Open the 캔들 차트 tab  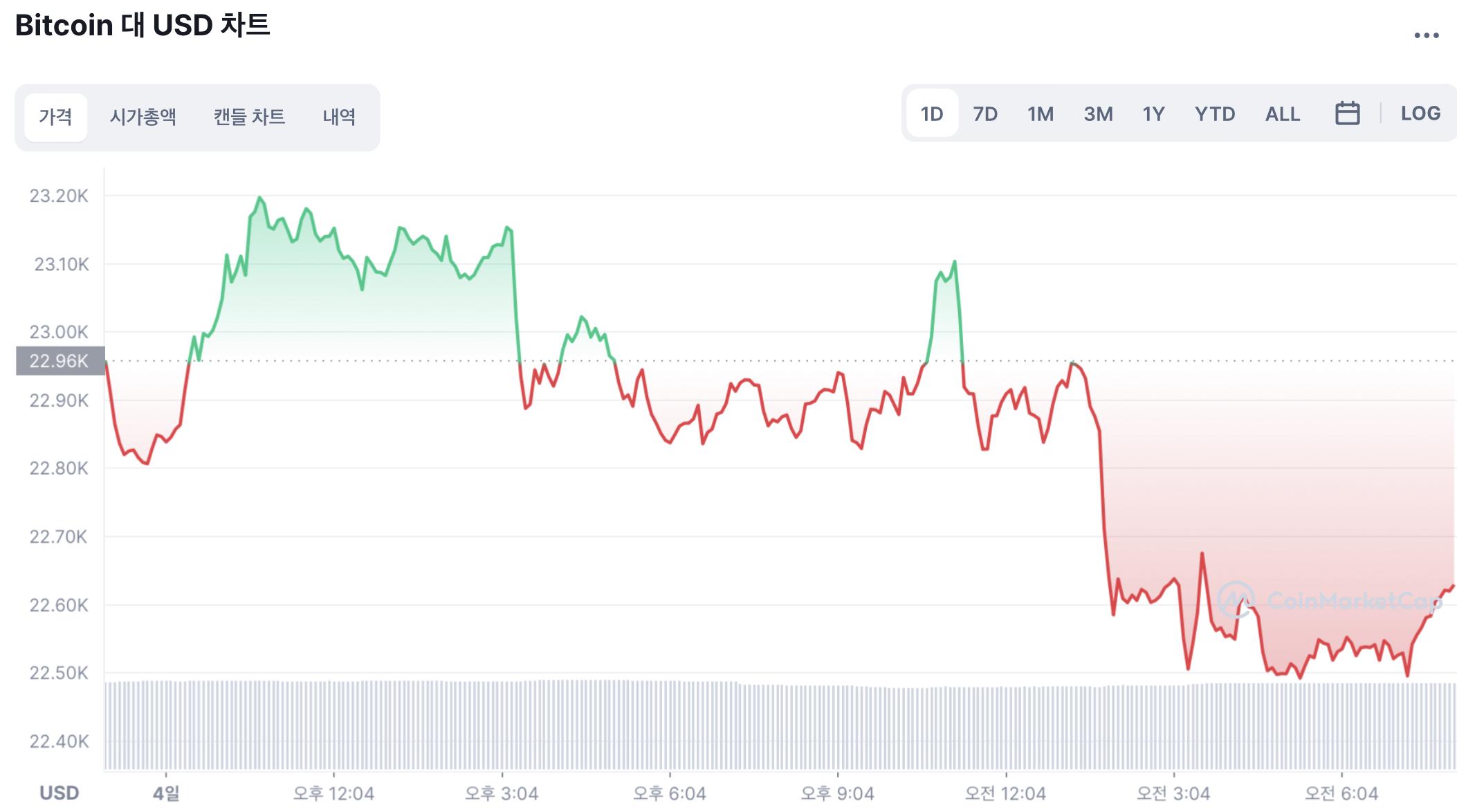pyautogui.click(x=249, y=117)
